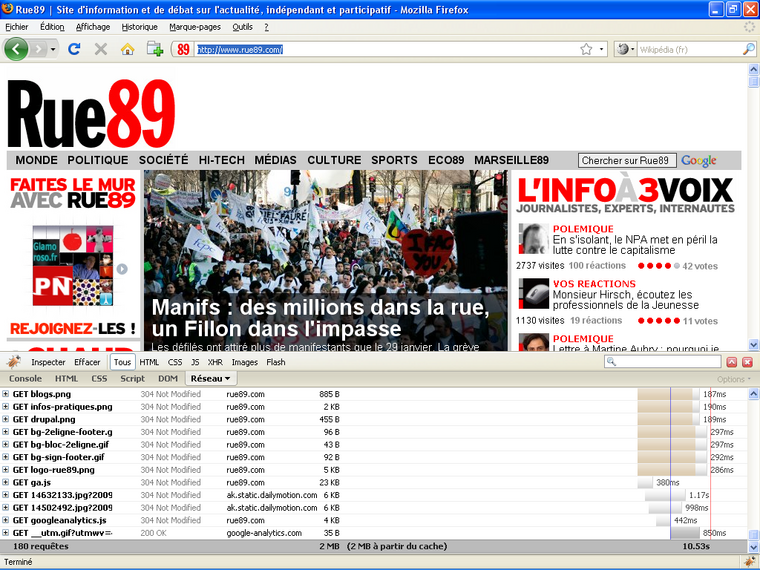Click the Inspecter button in Firebug
The image size is (760, 570).
[48, 362]
